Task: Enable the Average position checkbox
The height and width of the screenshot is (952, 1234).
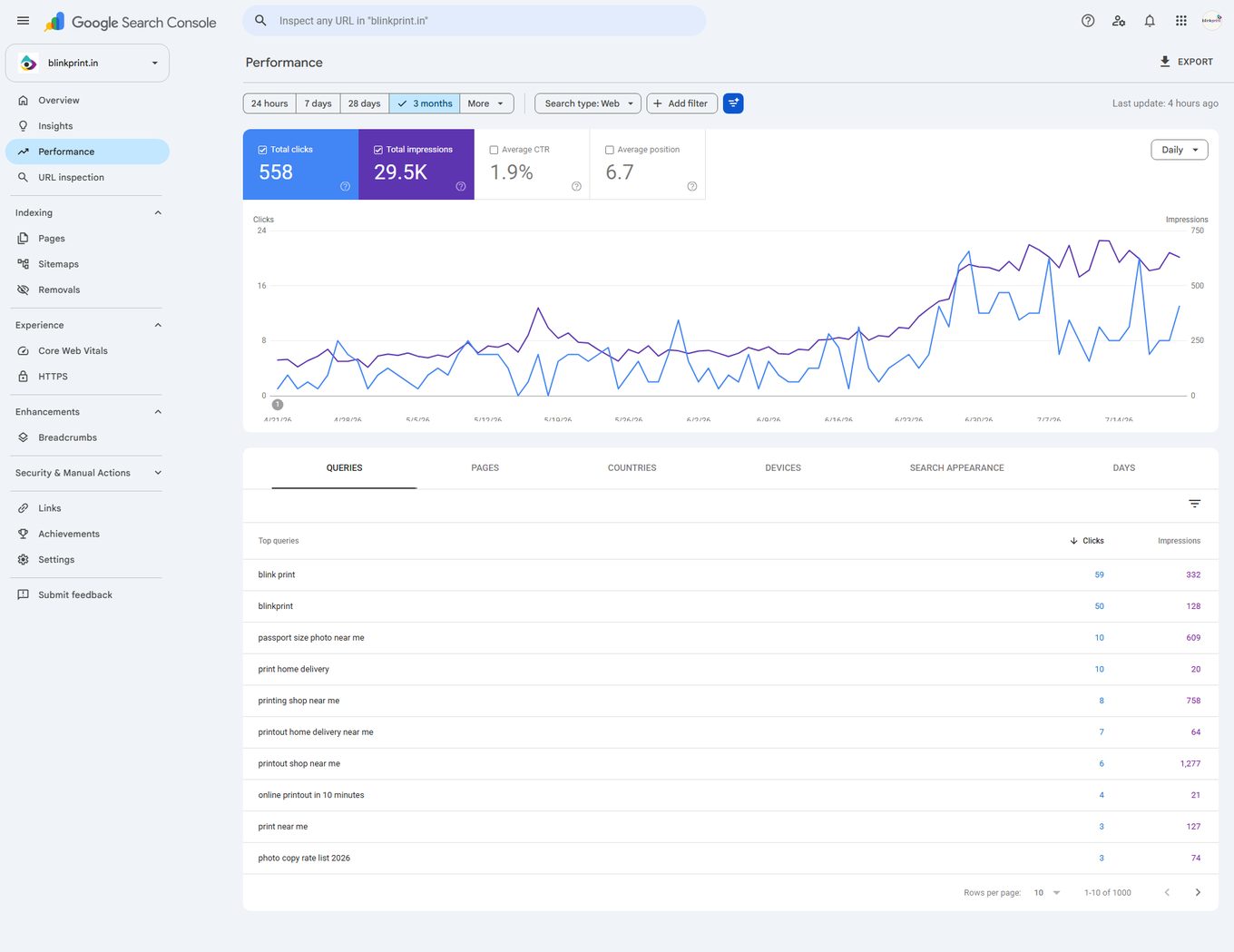Action: tap(610, 150)
